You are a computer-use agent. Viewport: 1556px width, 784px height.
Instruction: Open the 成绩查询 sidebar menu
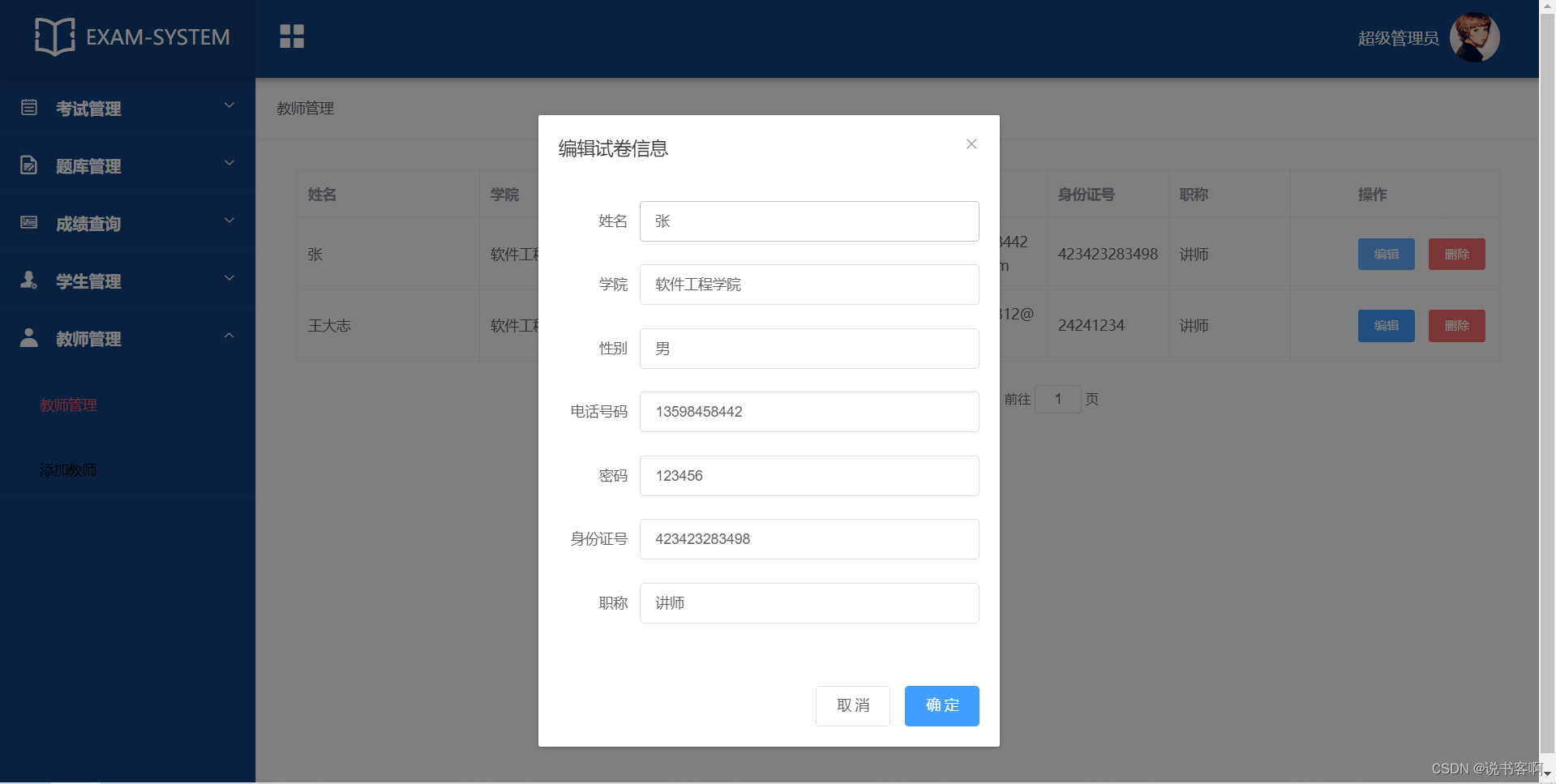coord(127,223)
